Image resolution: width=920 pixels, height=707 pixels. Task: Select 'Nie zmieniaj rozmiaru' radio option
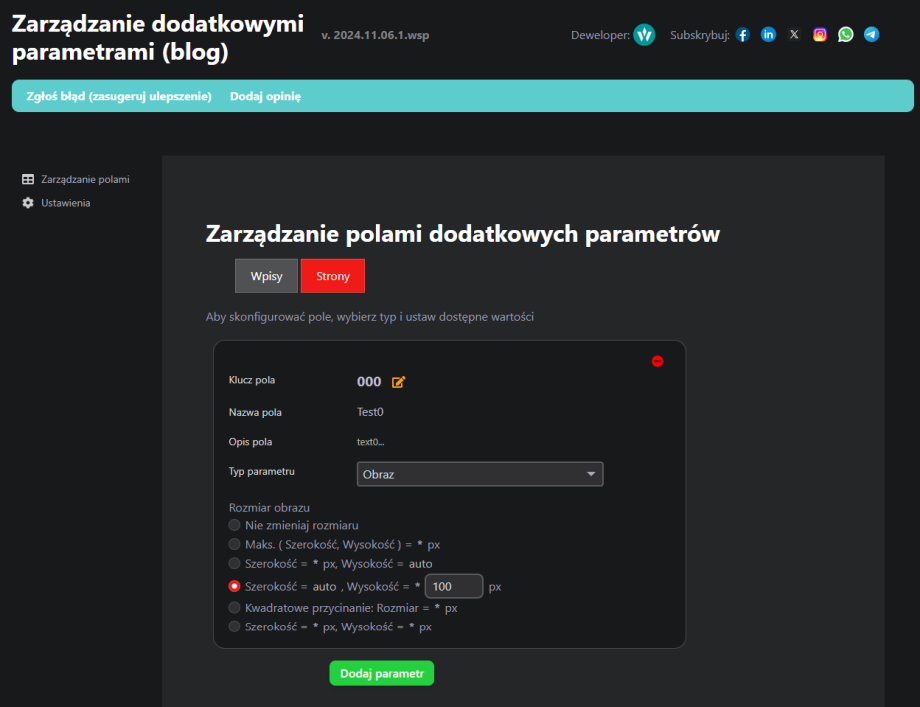click(x=234, y=525)
